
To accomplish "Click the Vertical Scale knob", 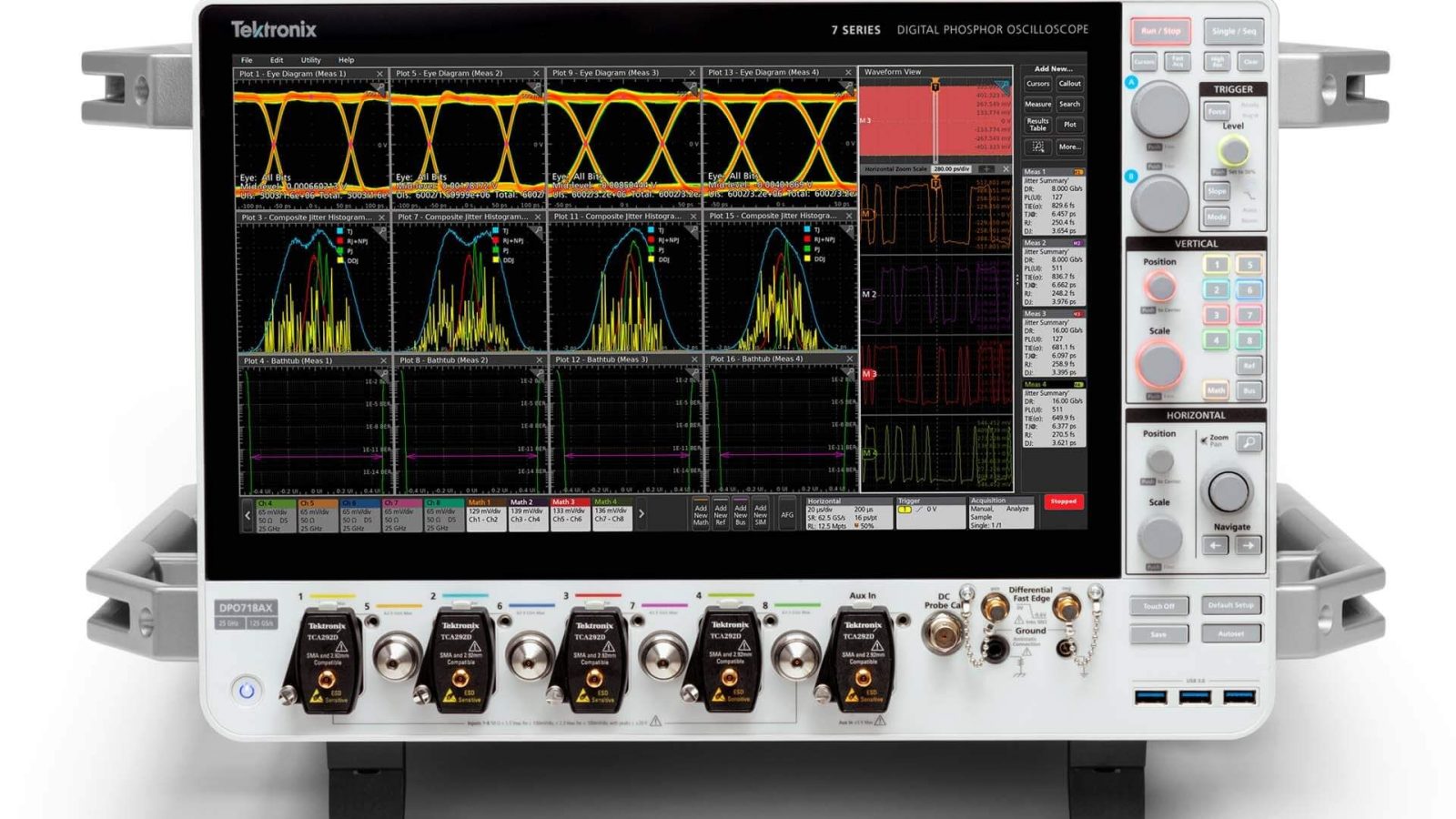I will [1160, 365].
